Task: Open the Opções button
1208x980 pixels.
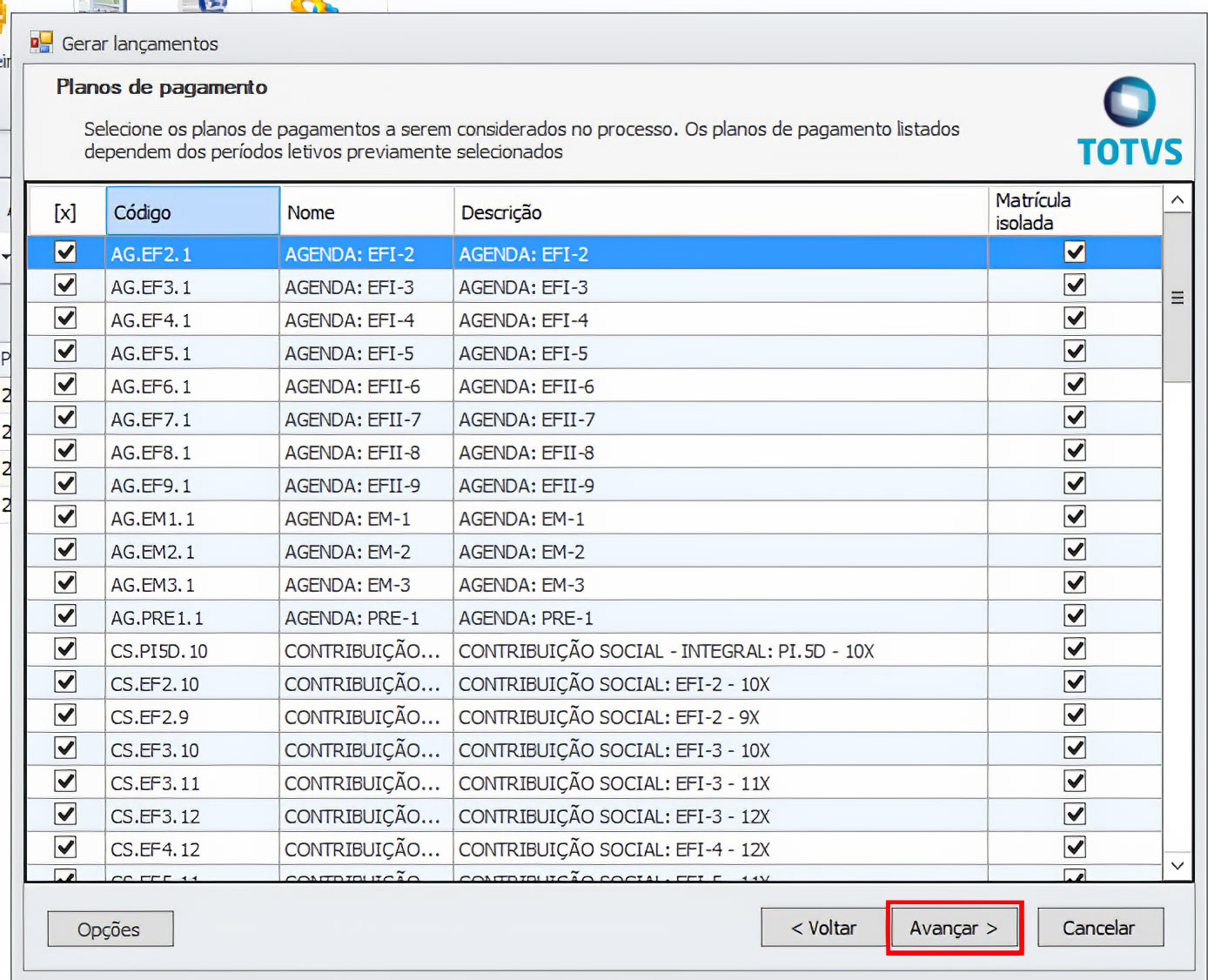Action: point(110,929)
